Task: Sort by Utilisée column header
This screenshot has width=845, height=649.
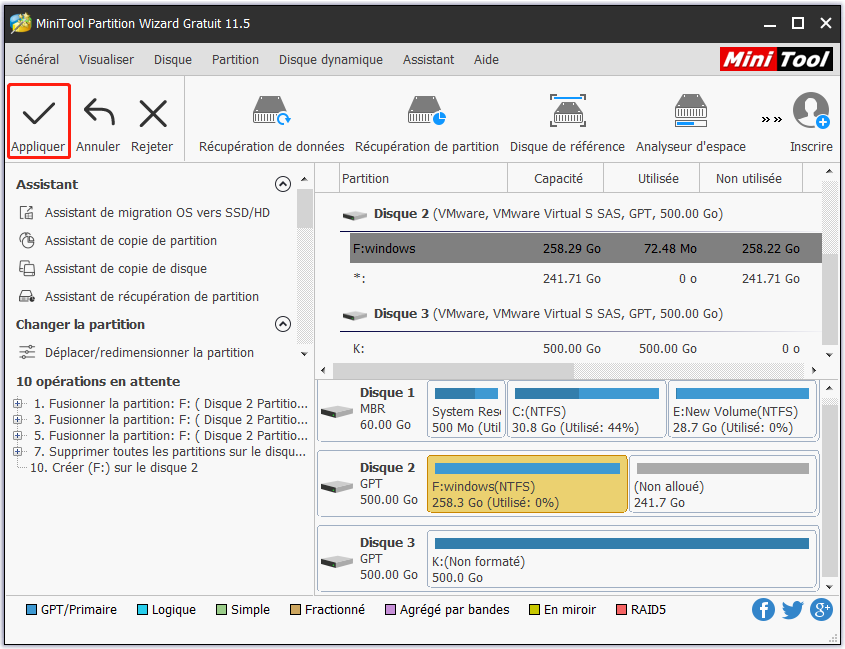Action: click(652, 178)
